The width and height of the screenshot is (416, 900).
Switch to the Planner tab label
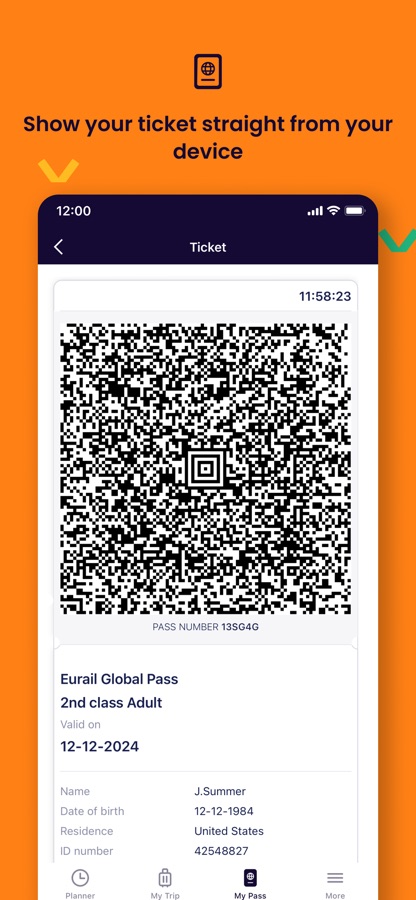pos(80,895)
